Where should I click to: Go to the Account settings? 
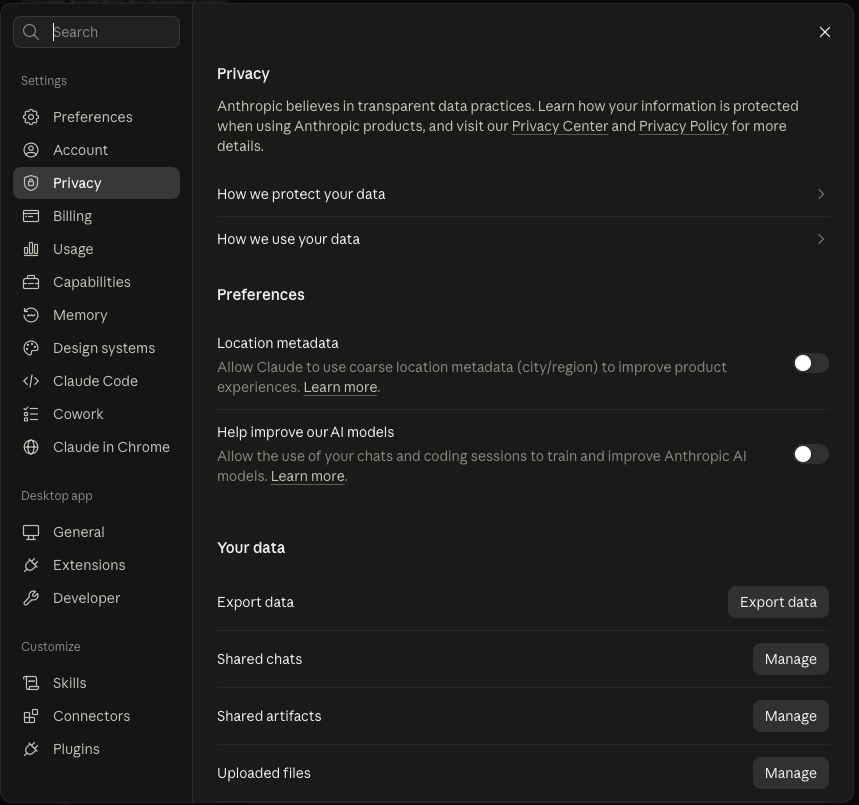[x=96, y=150]
